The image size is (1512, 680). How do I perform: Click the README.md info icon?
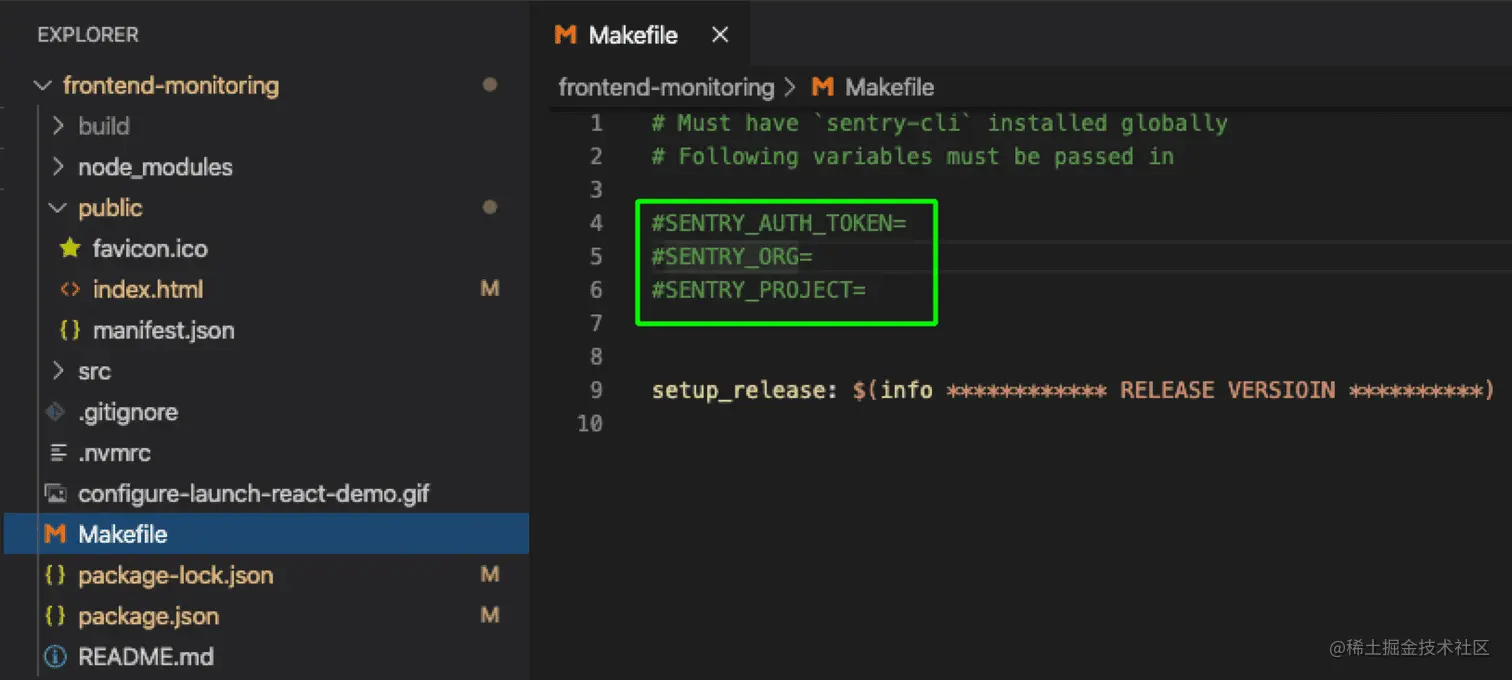click(x=57, y=657)
